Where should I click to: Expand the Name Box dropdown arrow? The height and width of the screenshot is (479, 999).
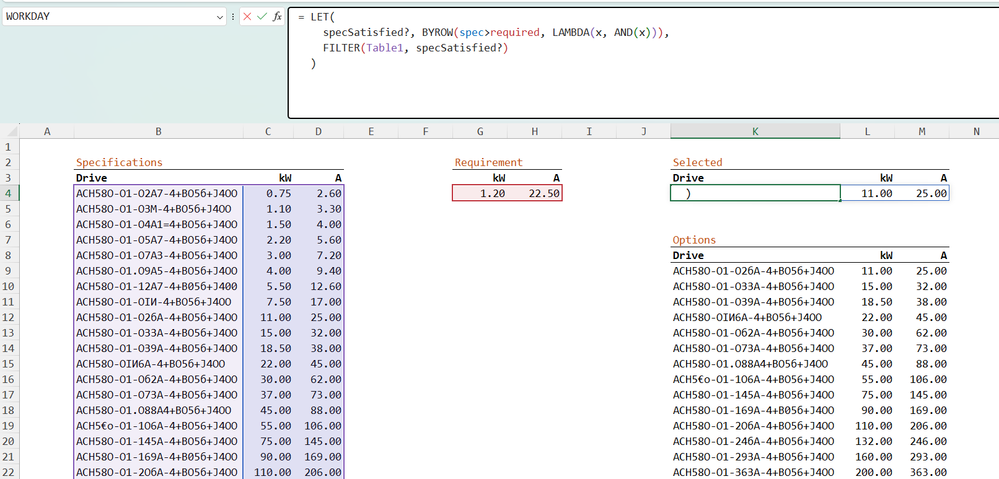[x=220, y=17]
